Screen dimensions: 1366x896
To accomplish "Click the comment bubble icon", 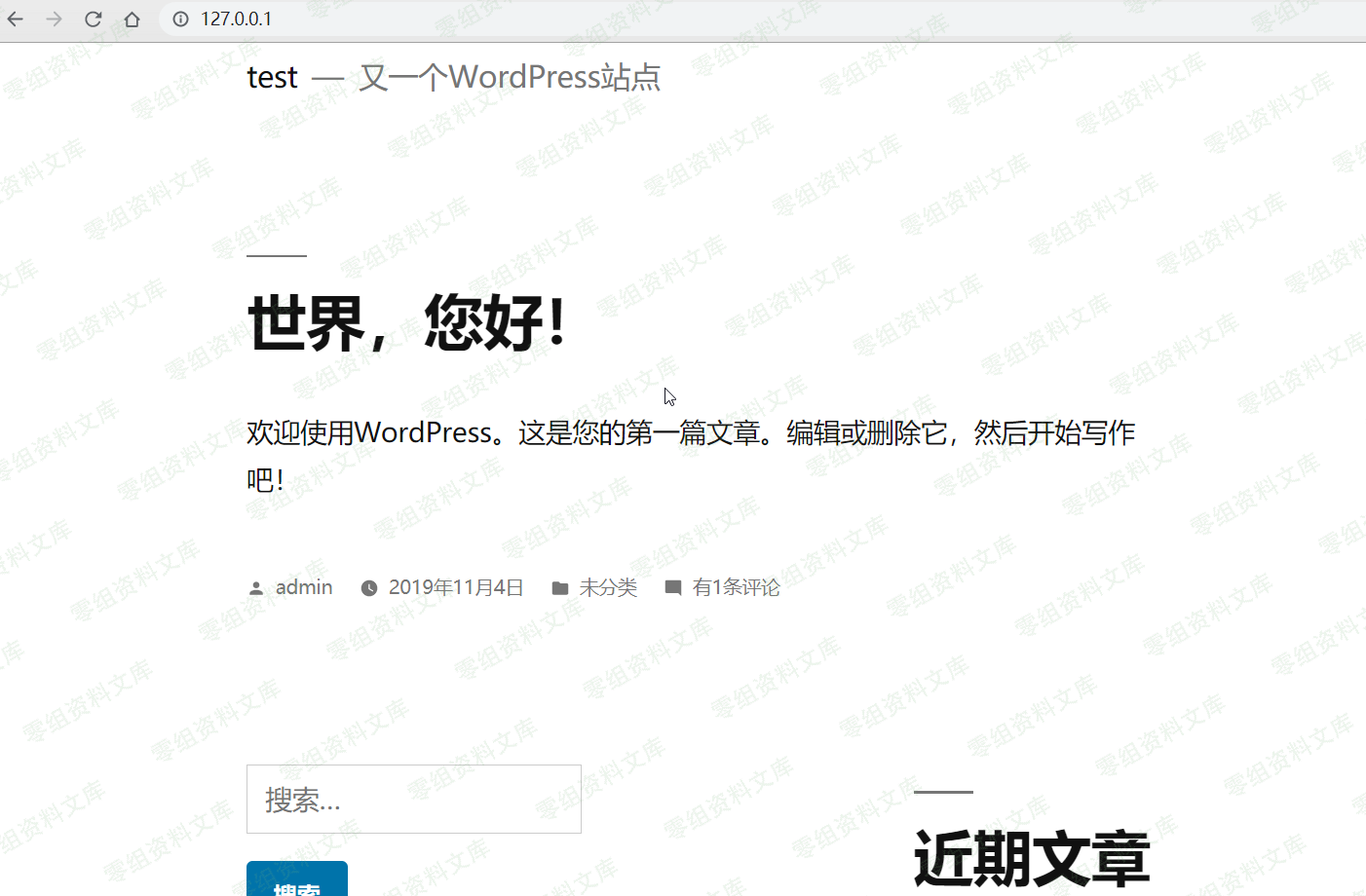I will pos(673,588).
